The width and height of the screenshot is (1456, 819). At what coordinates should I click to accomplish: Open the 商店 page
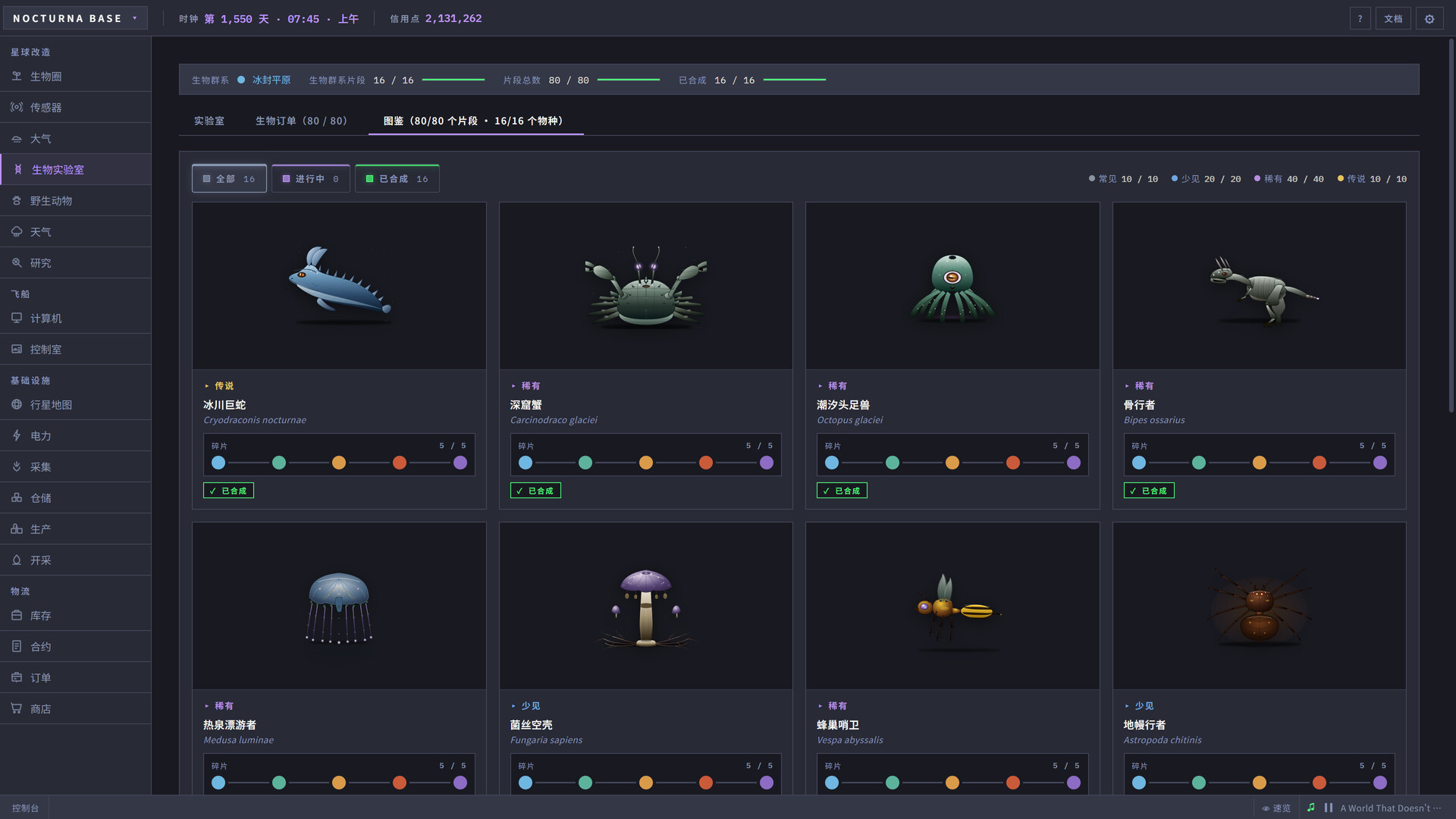click(x=75, y=709)
